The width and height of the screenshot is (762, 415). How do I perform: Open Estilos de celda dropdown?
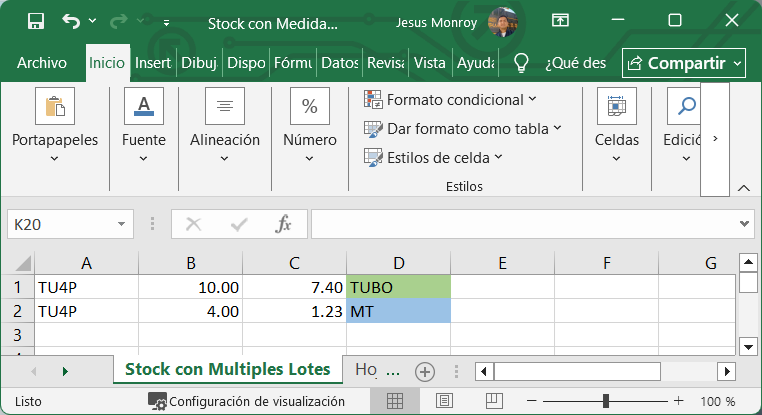click(x=433, y=157)
